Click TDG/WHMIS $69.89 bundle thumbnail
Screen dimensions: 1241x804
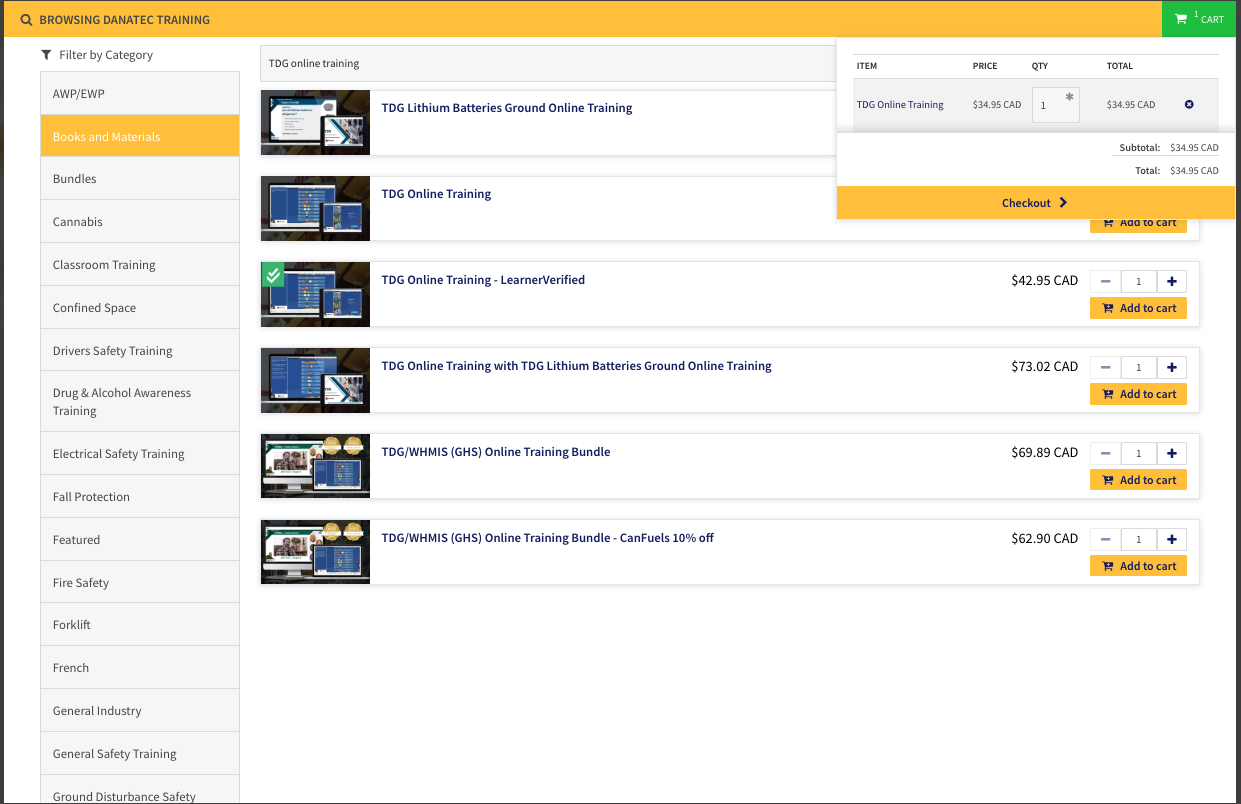click(x=315, y=467)
